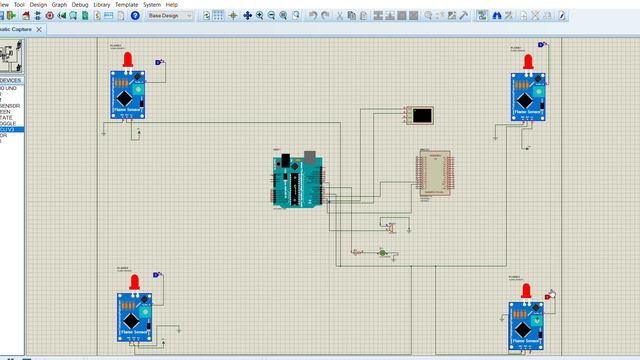
Task: Open the Help menu
Action: click(171, 4)
